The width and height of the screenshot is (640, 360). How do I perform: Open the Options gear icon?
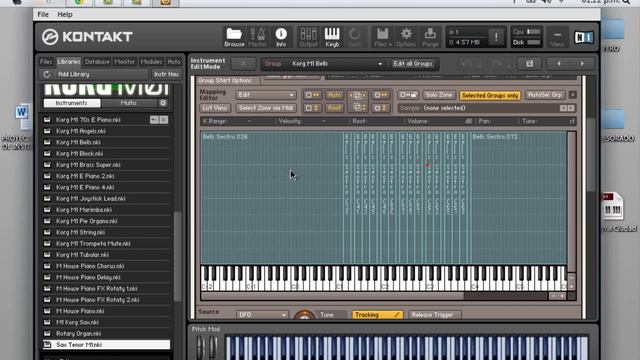406,37
